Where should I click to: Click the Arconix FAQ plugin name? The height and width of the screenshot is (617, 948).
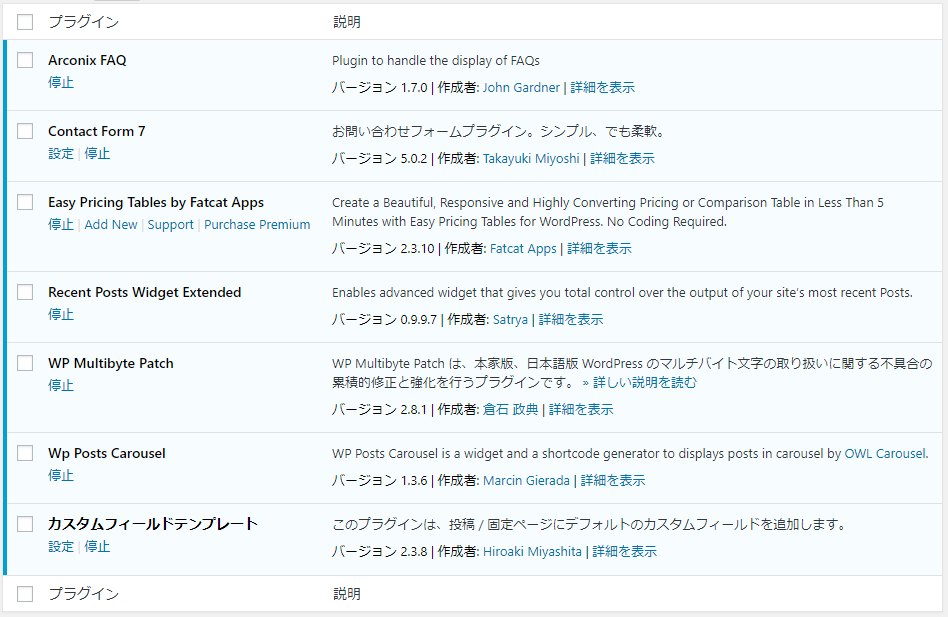point(87,60)
